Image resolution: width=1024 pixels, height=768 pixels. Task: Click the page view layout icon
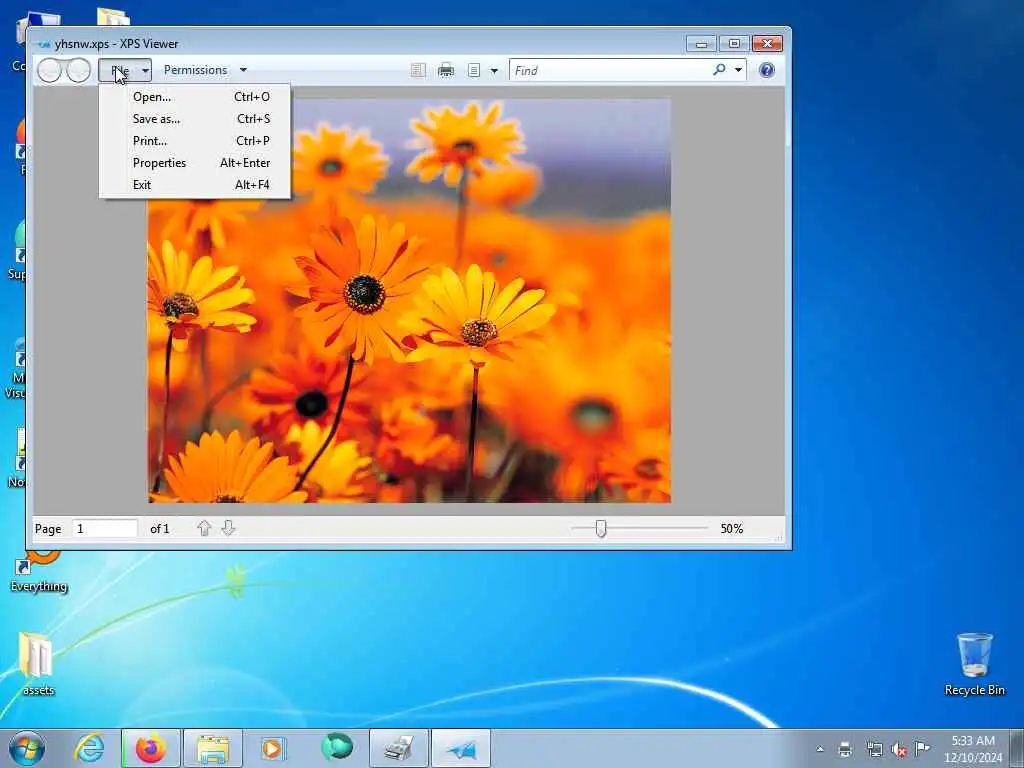(474, 70)
